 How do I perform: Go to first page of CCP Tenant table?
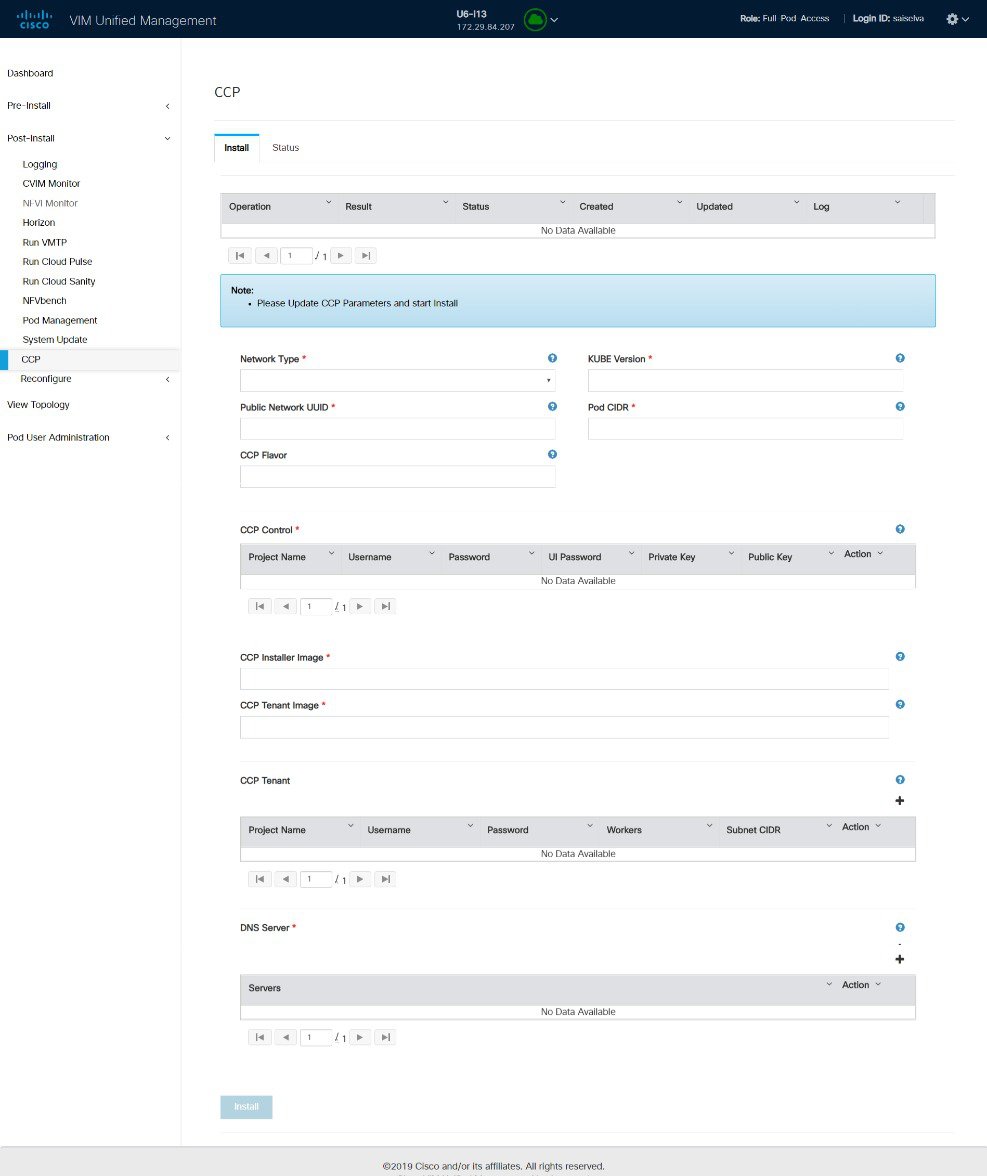(260, 879)
